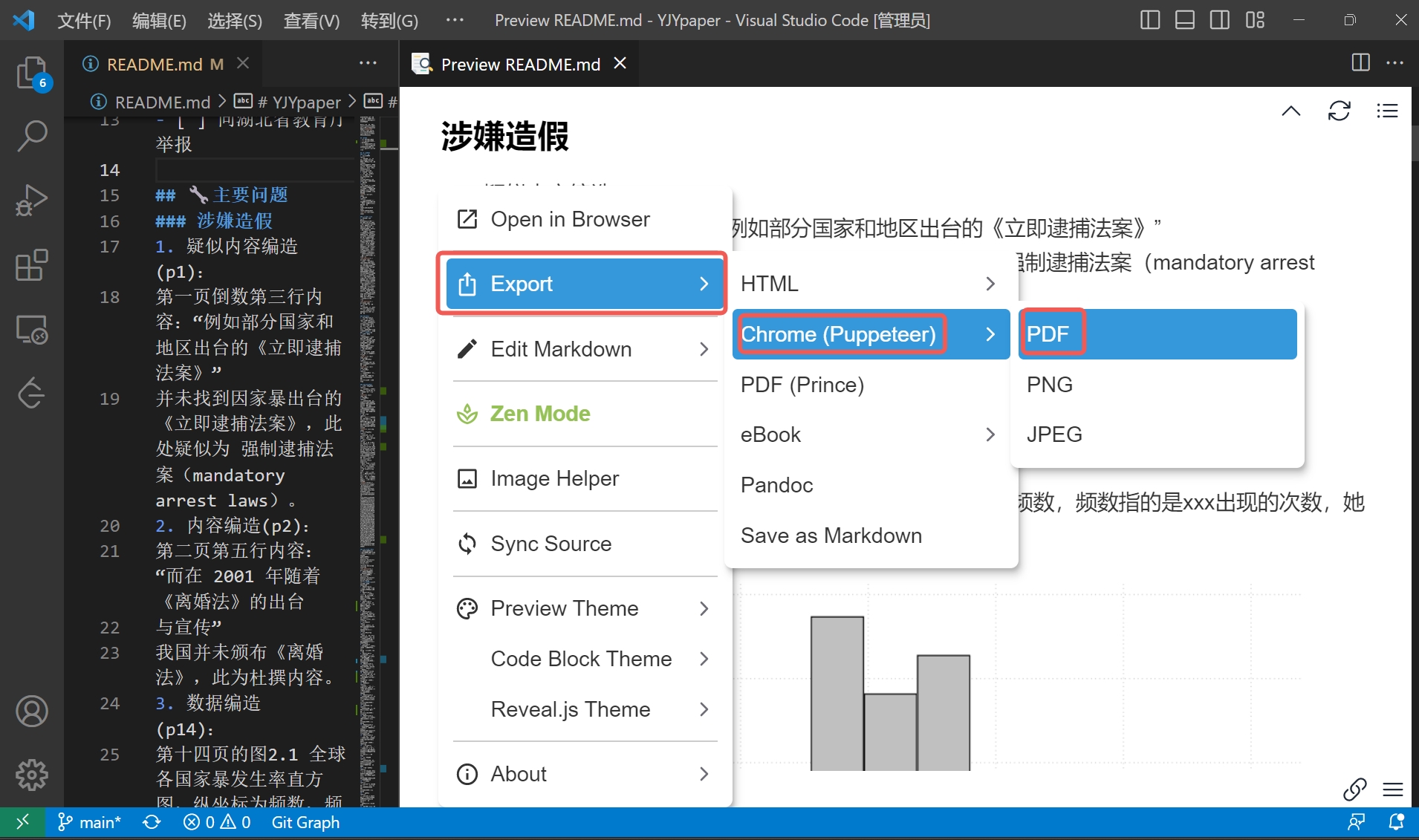Toggle Secondary Side Bar layout button
The image size is (1419, 840).
coord(1220,20)
